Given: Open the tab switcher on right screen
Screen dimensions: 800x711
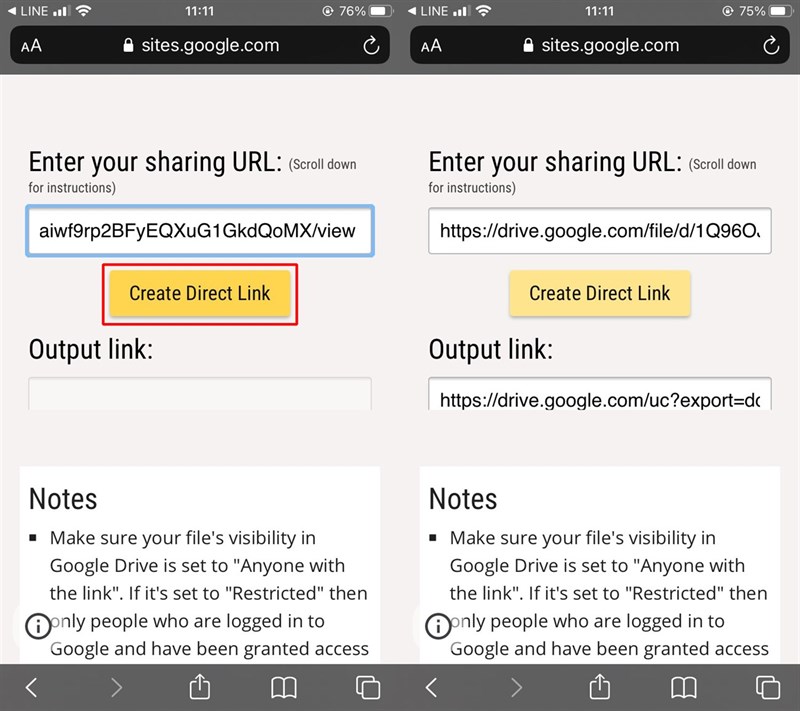Looking at the screenshot, I should click(x=768, y=688).
